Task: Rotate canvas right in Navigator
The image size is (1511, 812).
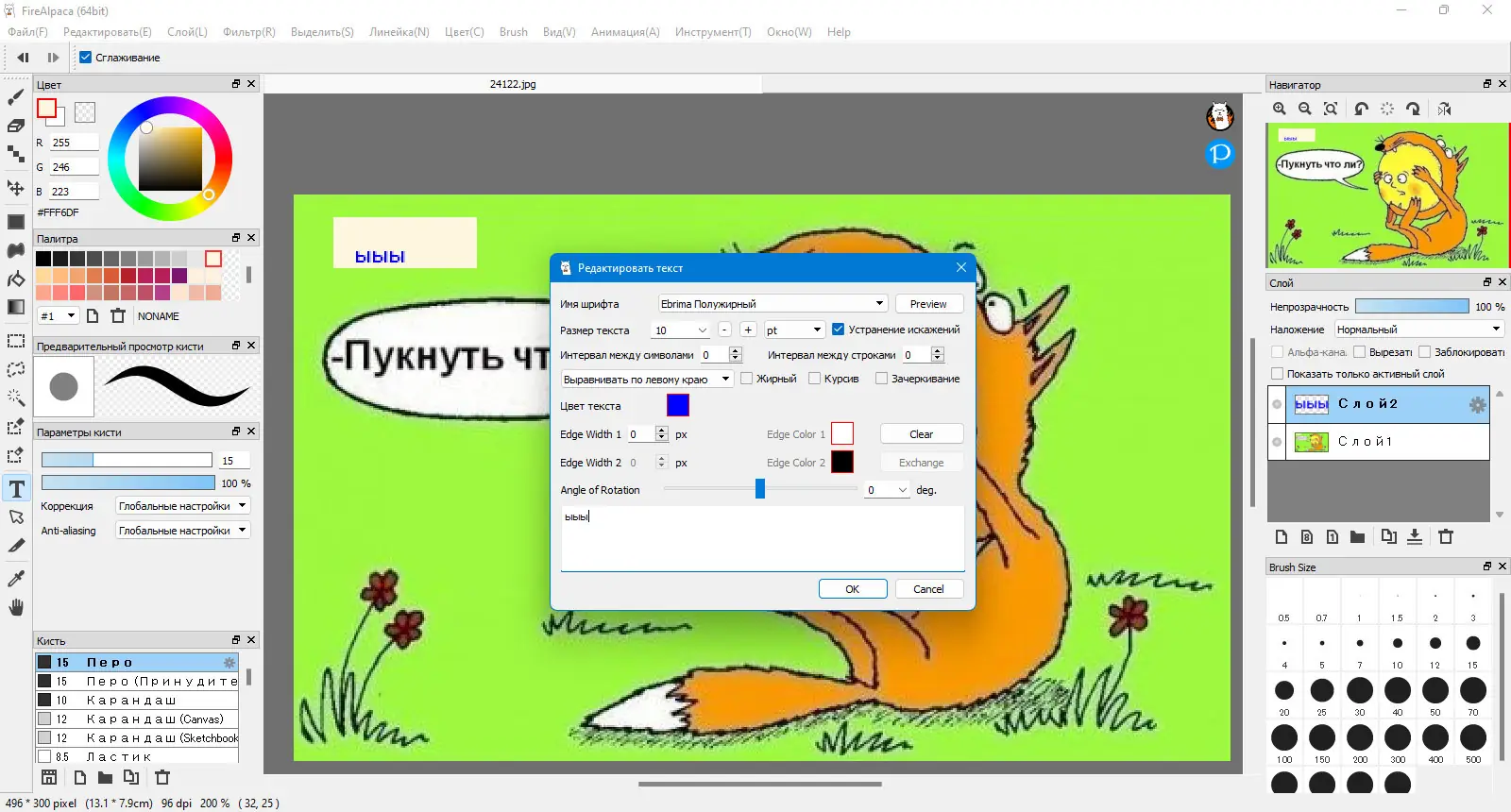Action: (x=1413, y=109)
